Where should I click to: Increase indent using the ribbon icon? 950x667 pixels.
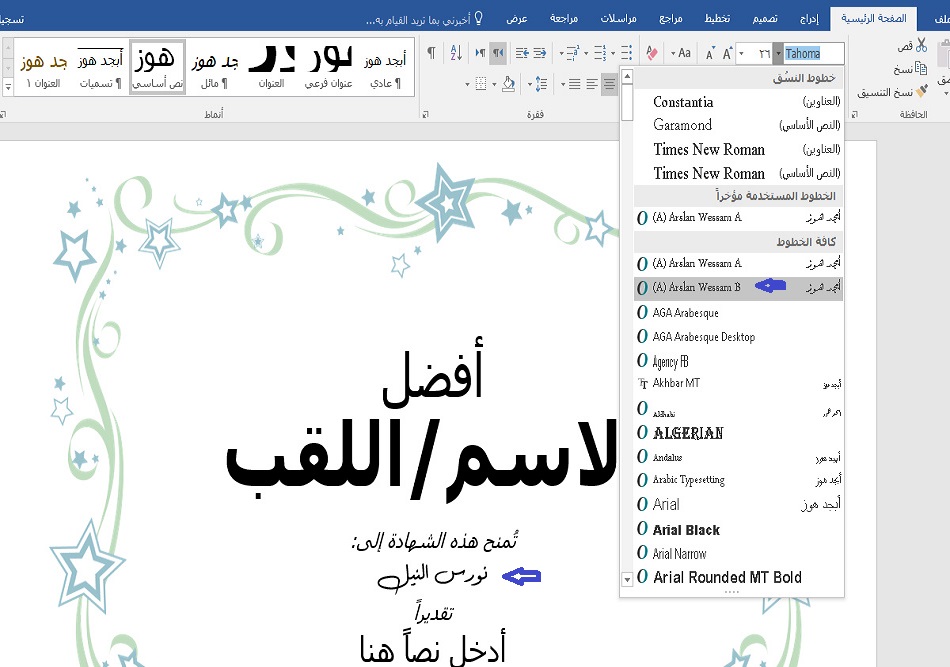point(521,53)
